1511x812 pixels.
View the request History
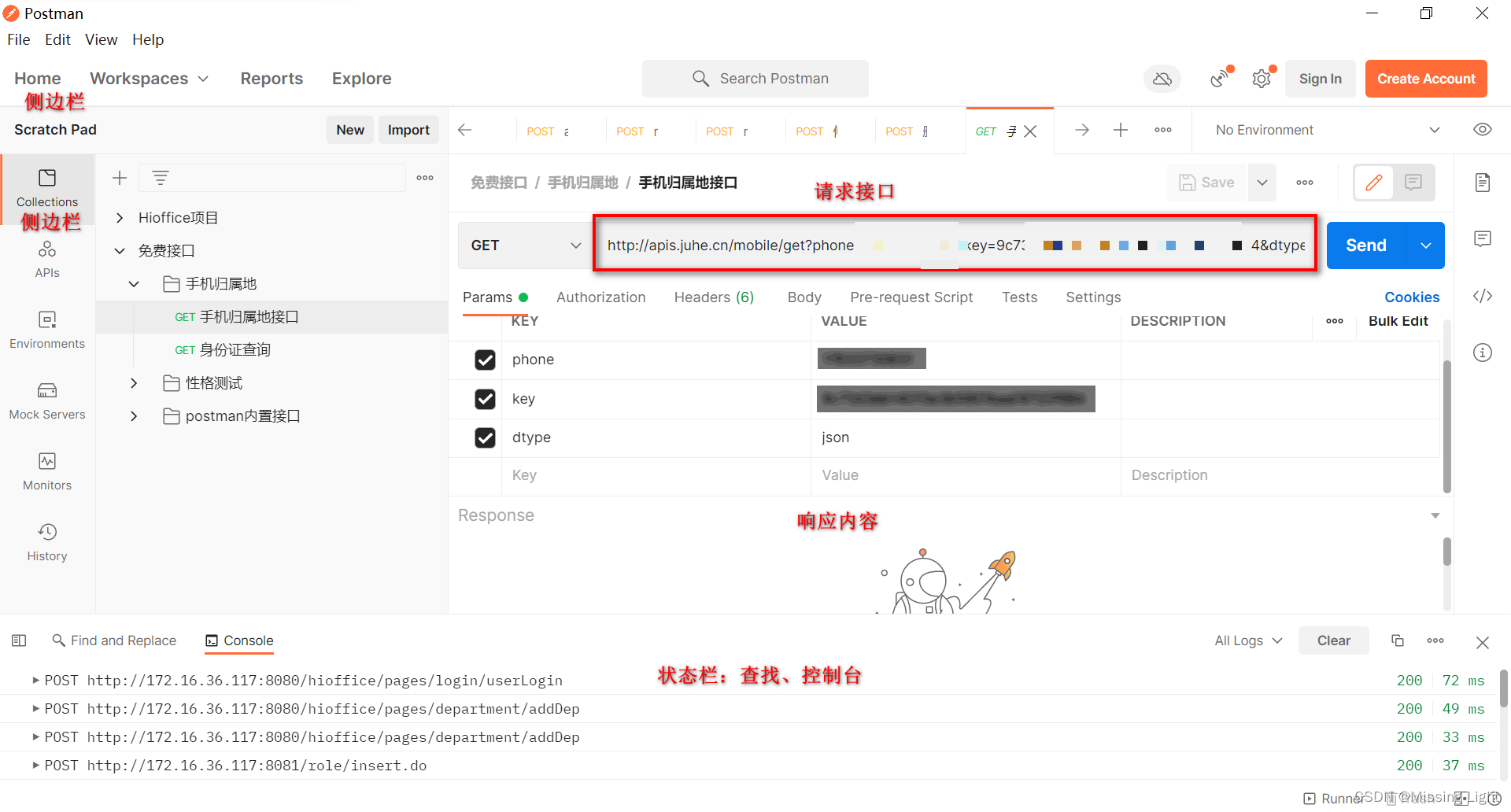47,541
